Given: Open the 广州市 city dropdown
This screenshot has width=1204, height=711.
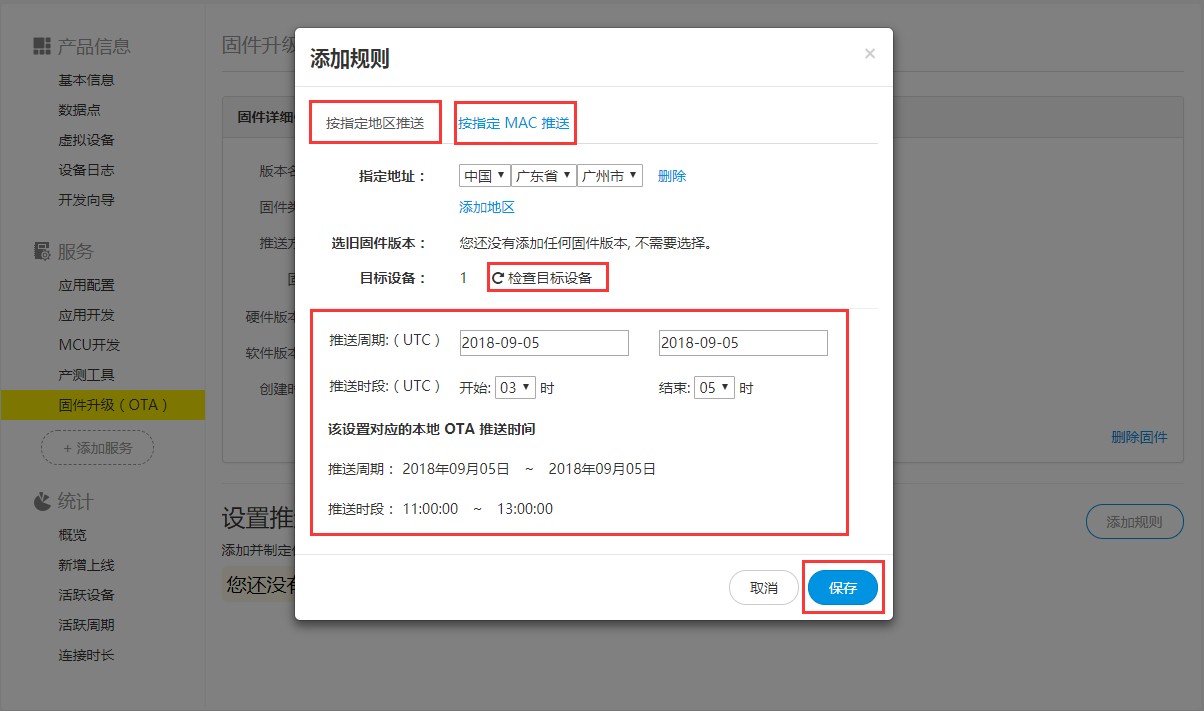Looking at the screenshot, I should (609, 176).
